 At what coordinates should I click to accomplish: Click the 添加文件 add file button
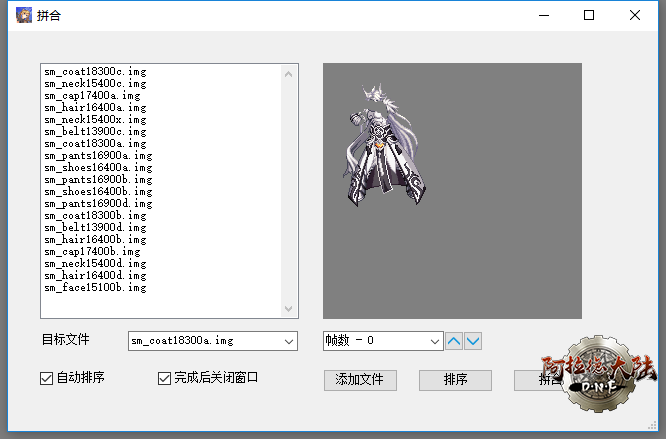[360, 380]
